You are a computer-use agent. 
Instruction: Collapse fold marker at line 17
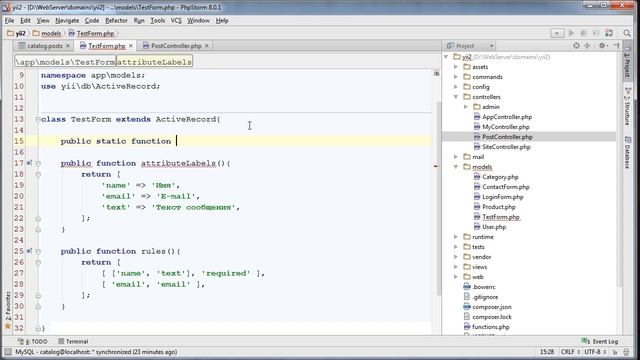(x=38, y=163)
